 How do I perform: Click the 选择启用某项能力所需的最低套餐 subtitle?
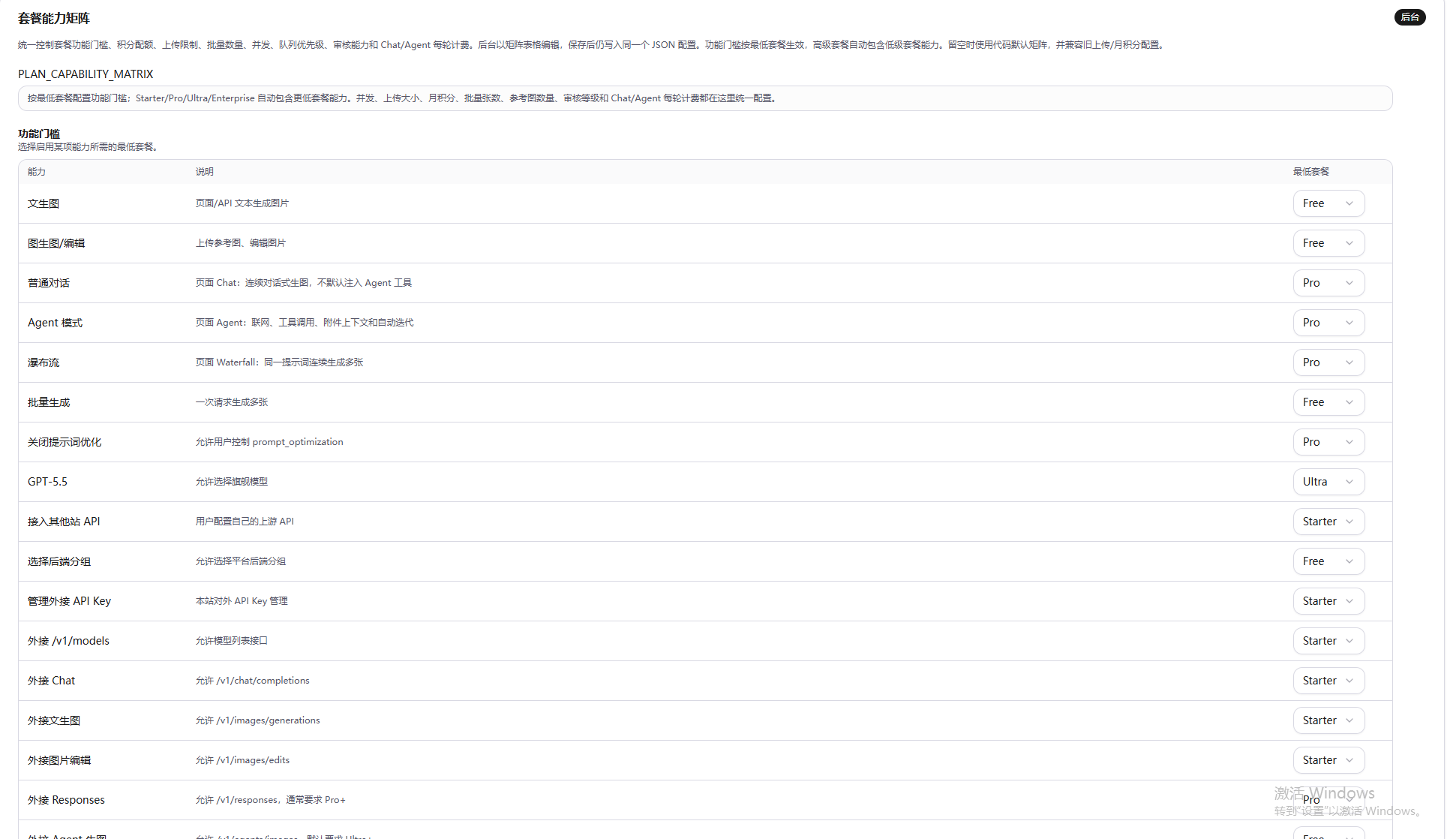[x=88, y=147]
